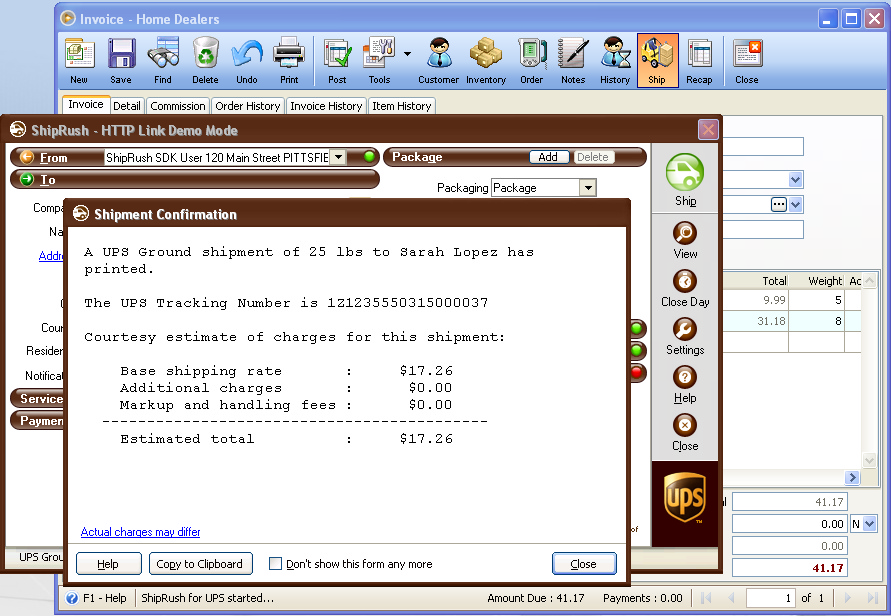Click the "Amount Due : 41.17" status text

point(536,598)
